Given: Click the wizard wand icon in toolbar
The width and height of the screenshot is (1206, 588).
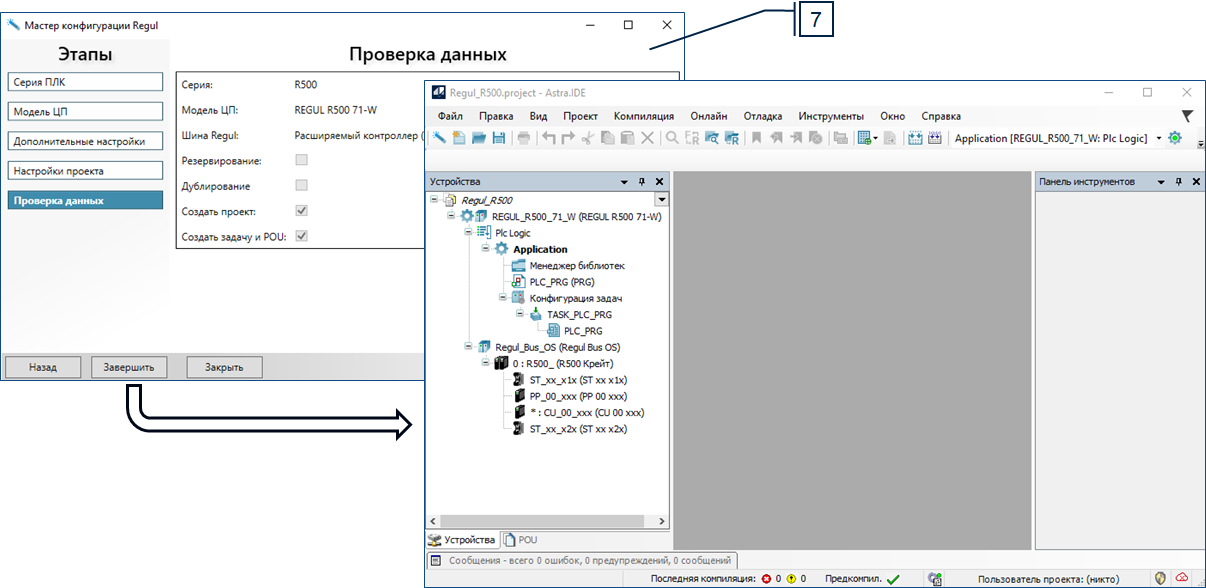Looking at the screenshot, I should coord(439,138).
